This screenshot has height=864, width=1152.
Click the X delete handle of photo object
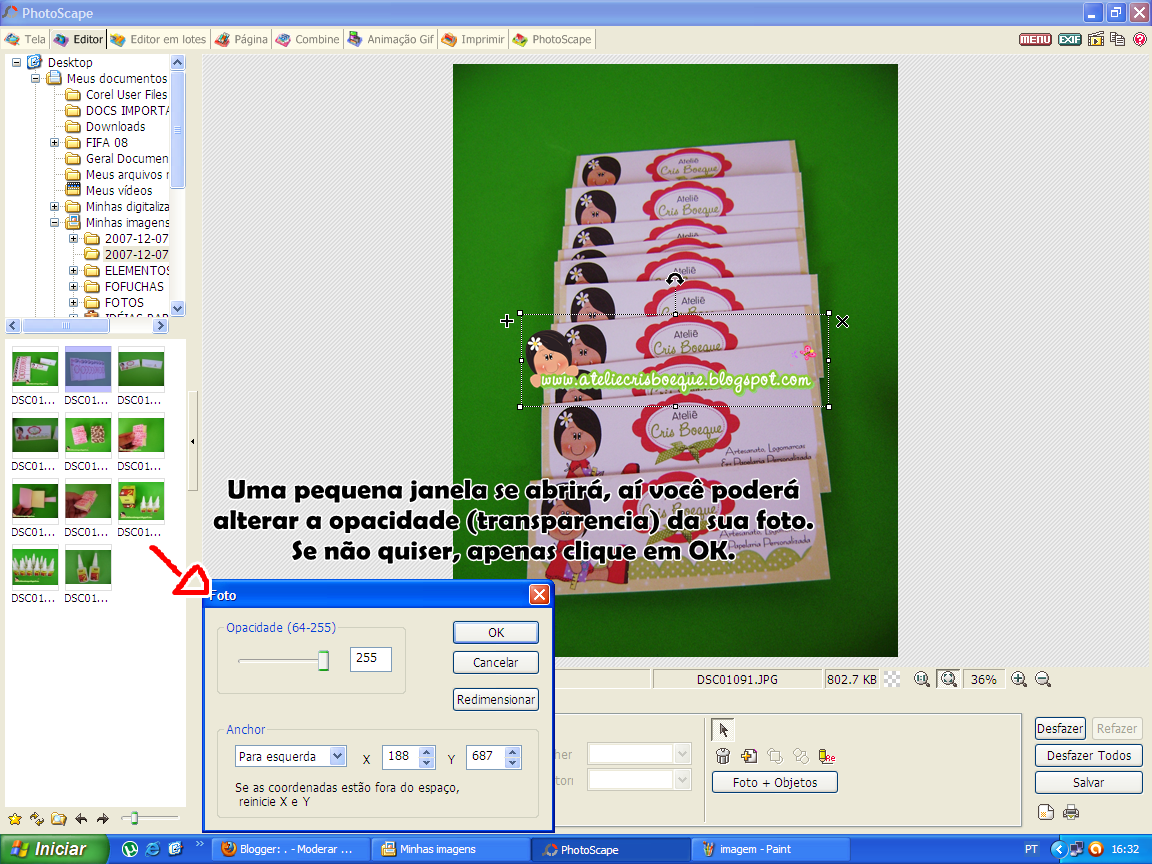[843, 321]
